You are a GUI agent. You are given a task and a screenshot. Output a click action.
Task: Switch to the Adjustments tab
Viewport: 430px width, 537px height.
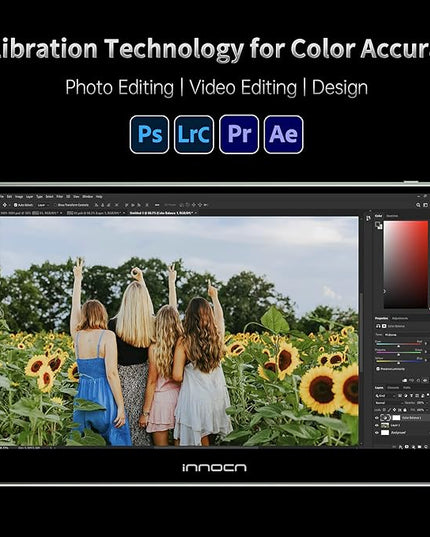click(400, 318)
